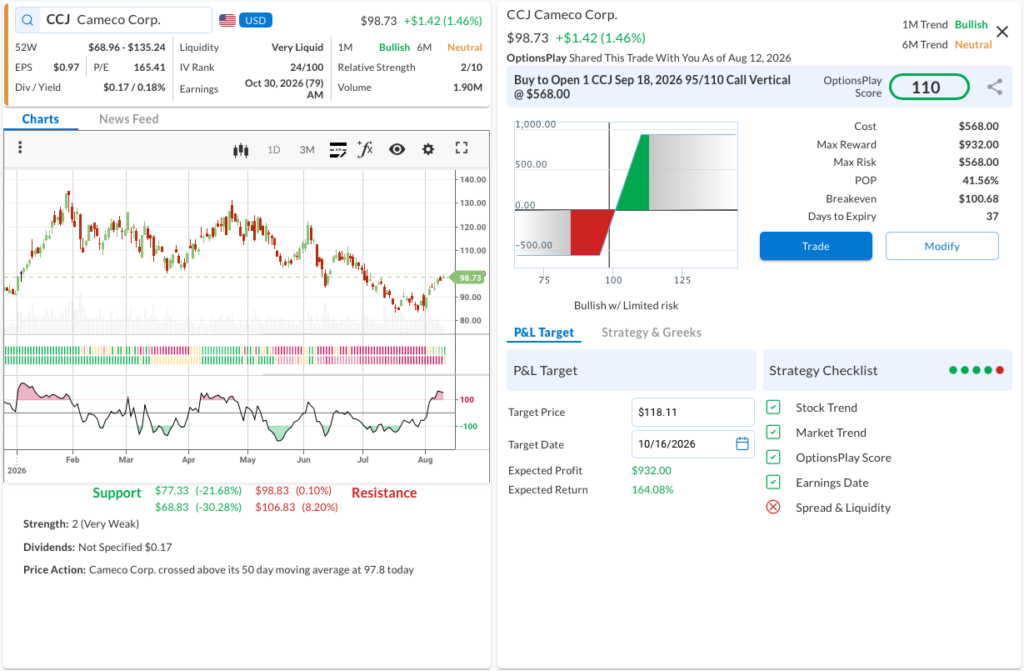Click the Target Price input field
The image size is (1024, 671).
(692, 412)
